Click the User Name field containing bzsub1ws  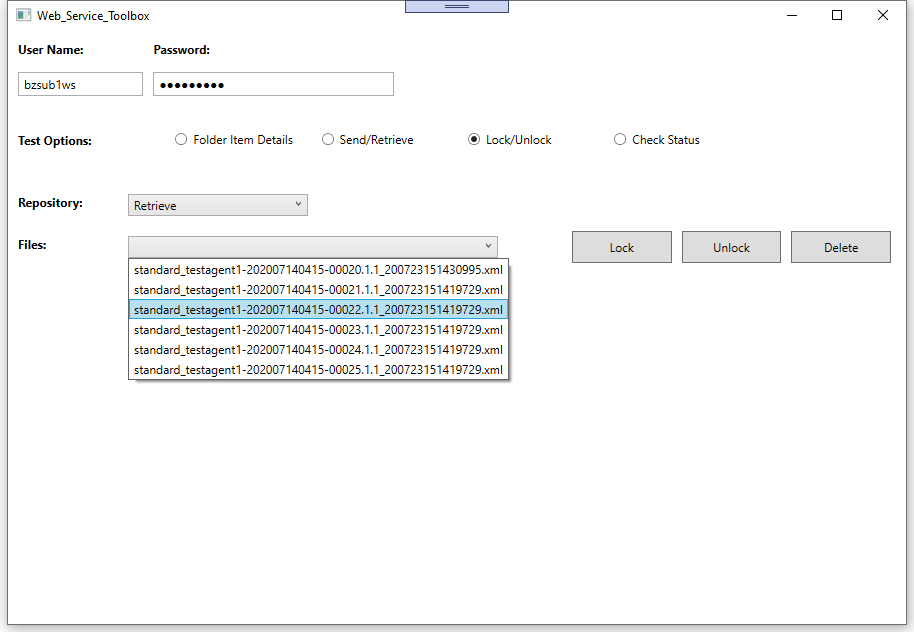(80, 85)
